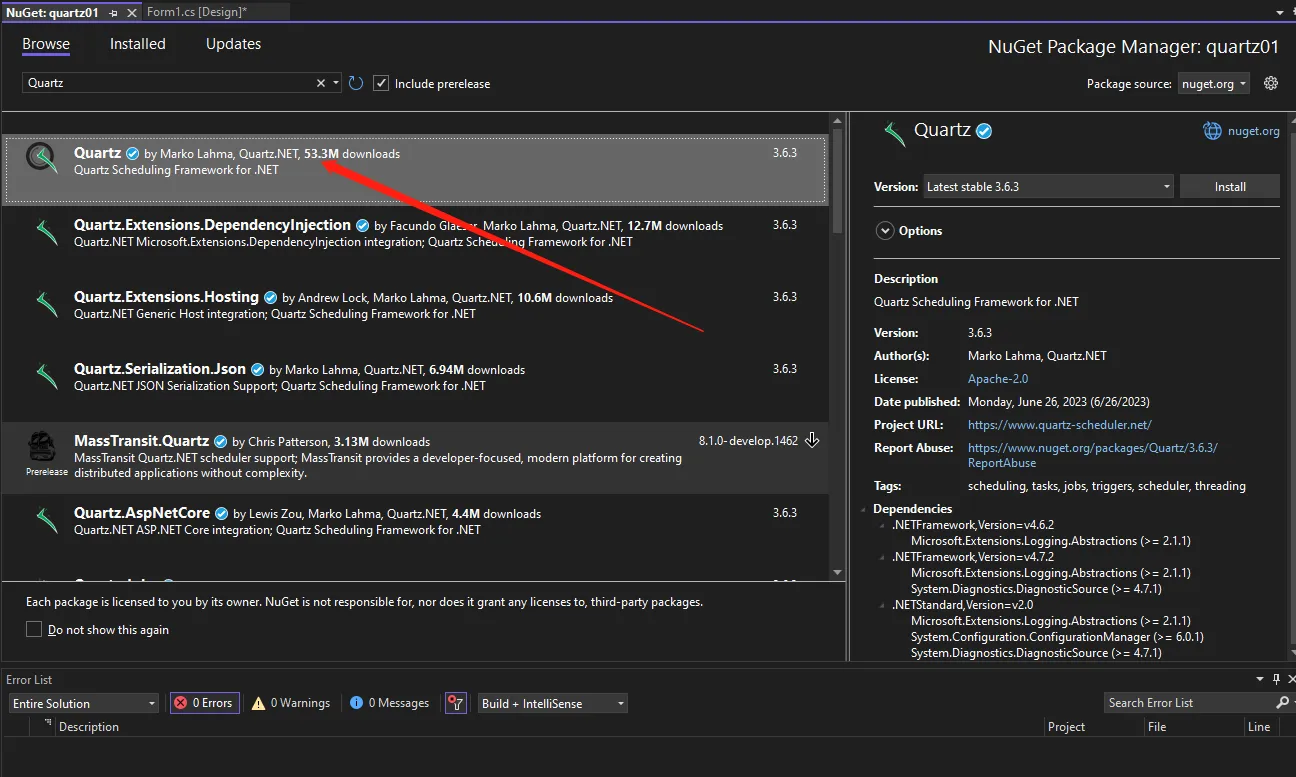The height and width of the screenshot is (777, 1296).
Task: Close the NuGet: quartz01 tab
Action: (133, 13)
